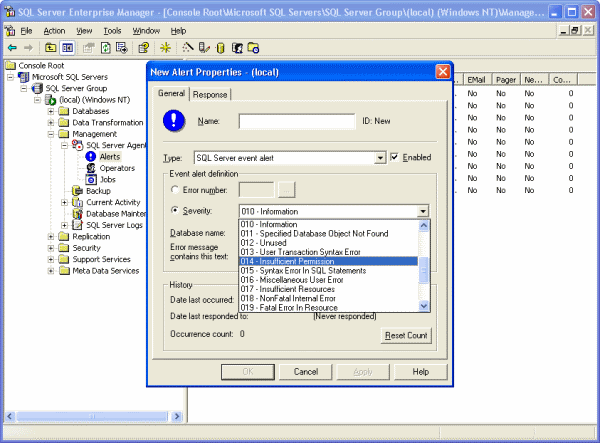This screenshot has width=600, height=443.
Task: Click the tree pane horizontal scrollbar thumb
Action: click(x=92, y=416)
